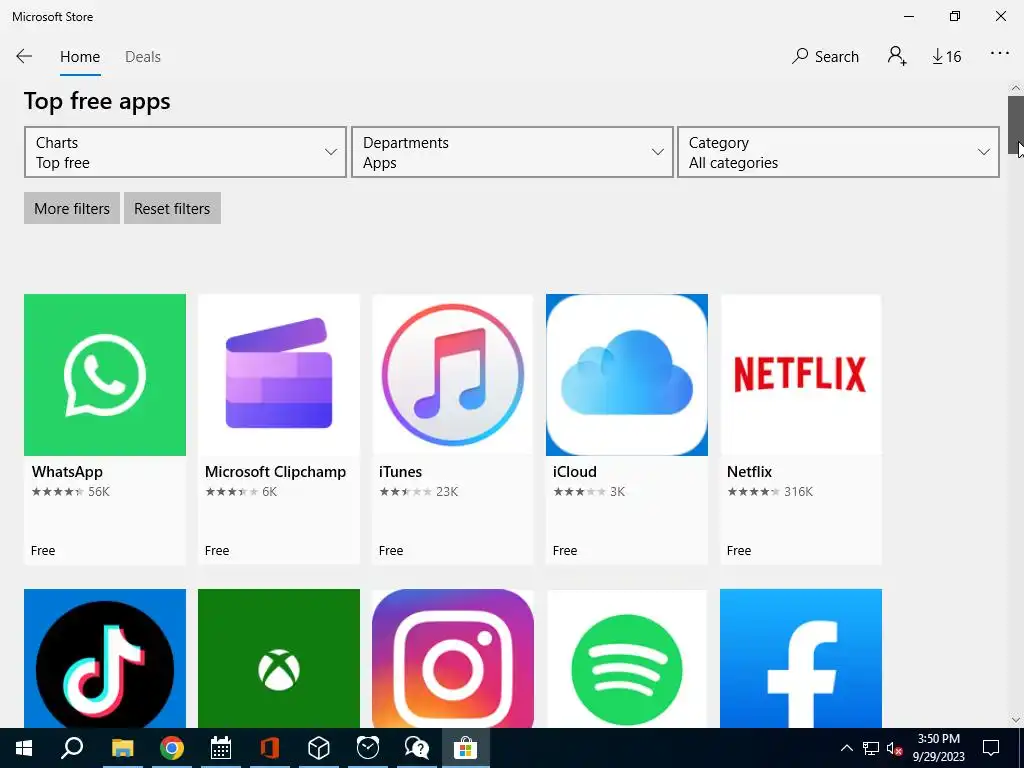Open the iCloud app icon

[x=627, y=375]
